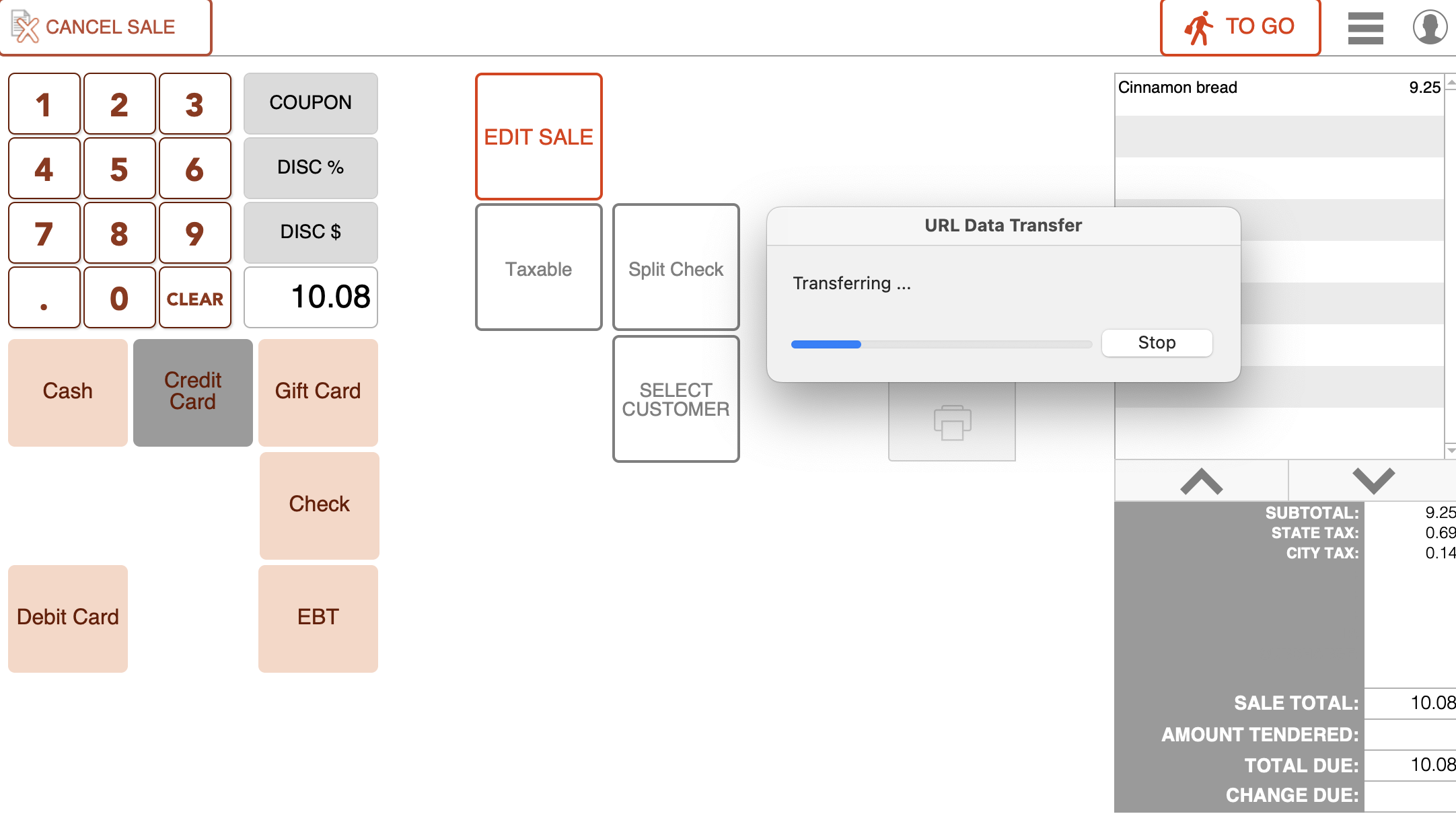The width and height of the screenshot is (1456, 814).
Task: Click the transfer progress bar
Action: point(941,344)
